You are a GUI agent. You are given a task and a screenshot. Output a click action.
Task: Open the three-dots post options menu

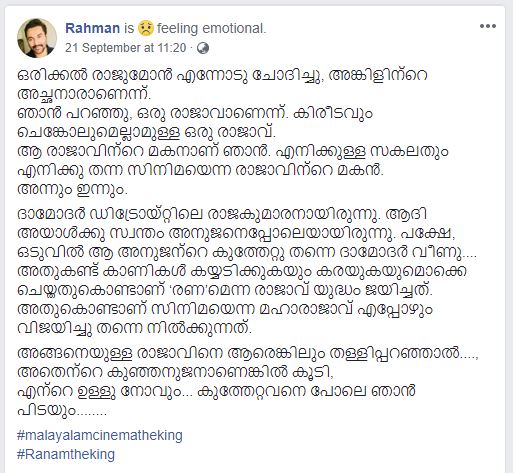tap(488, 26)
